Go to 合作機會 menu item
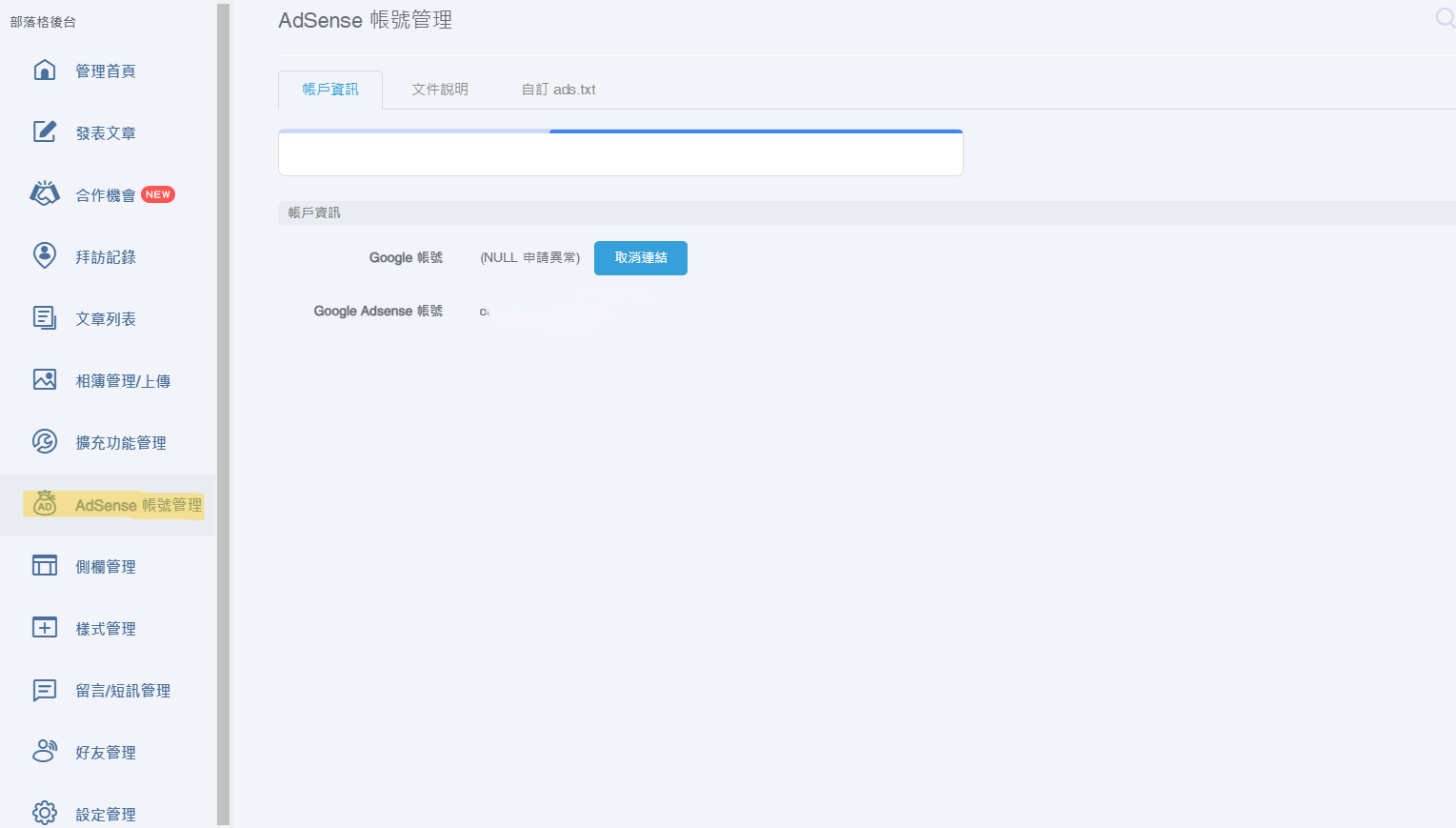1456x828 pixels. [106, 195]
